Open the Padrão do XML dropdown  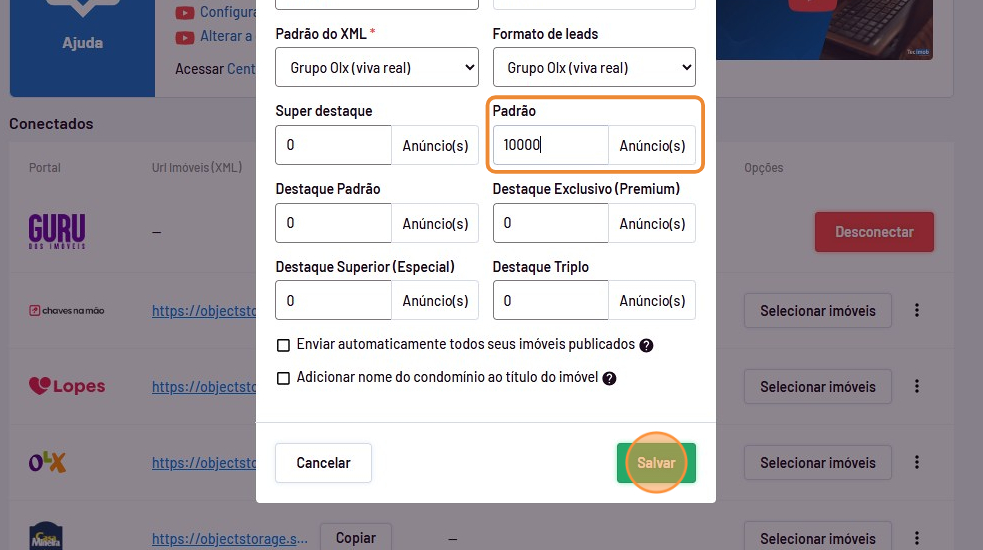[x=376, y=68]
